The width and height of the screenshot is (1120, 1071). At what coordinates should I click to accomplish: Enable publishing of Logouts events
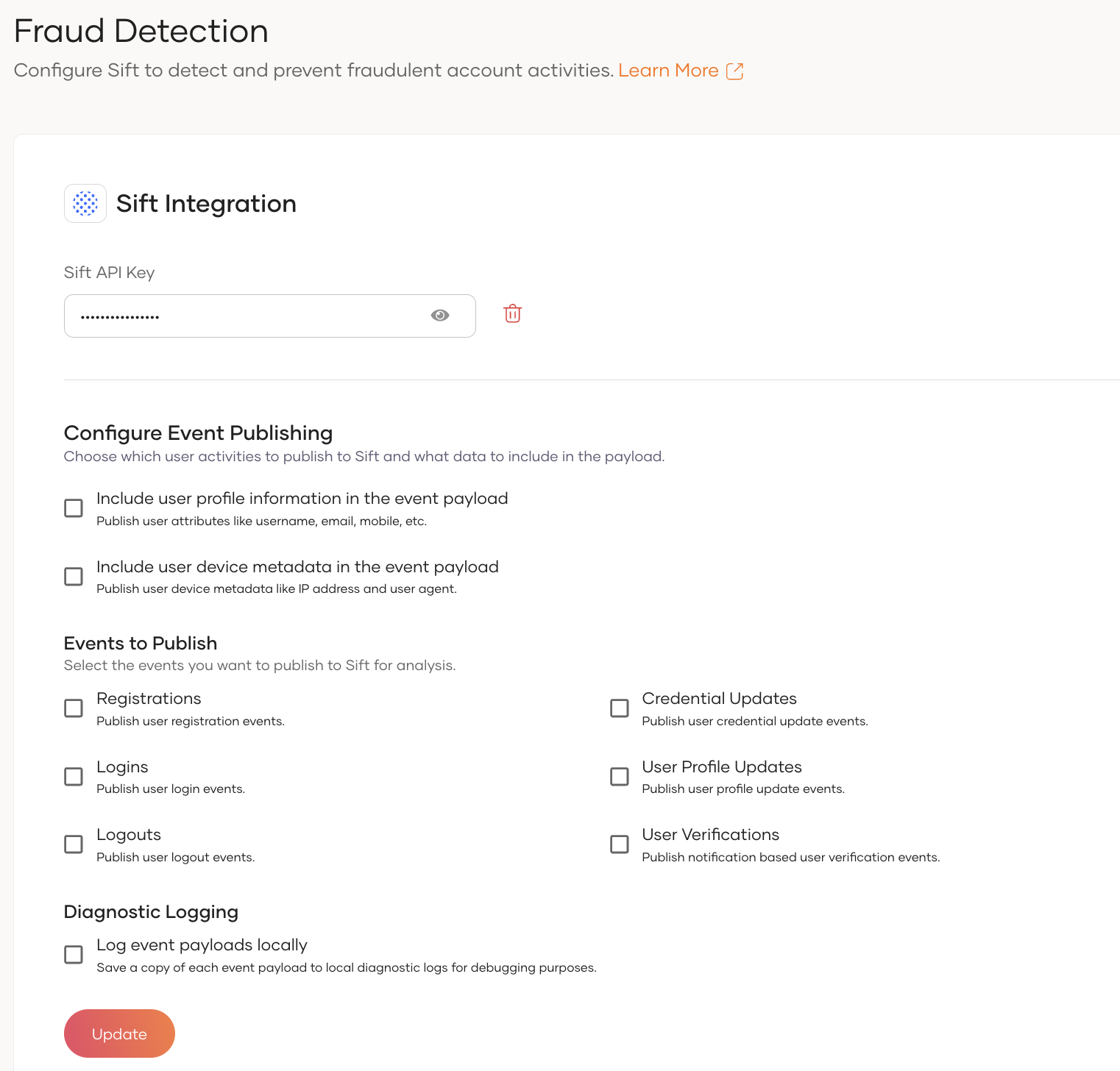point(73,844)
